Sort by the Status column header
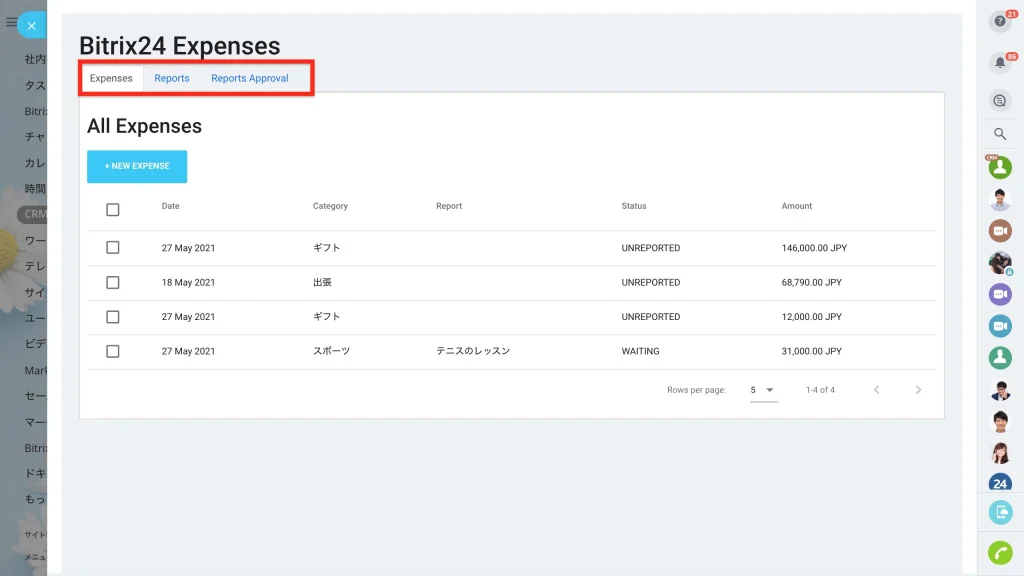The height and width of the screenshot is (576, 1024). point(633,206)
